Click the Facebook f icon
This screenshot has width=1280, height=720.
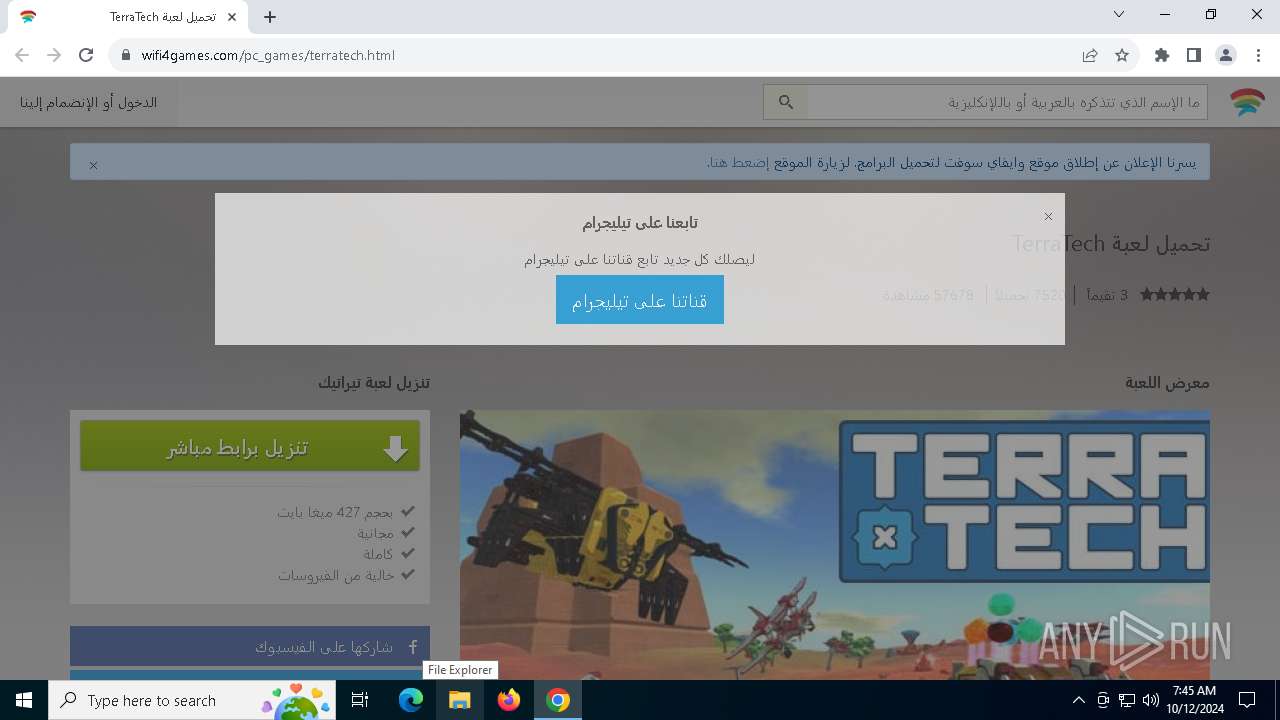pos(412,647)
